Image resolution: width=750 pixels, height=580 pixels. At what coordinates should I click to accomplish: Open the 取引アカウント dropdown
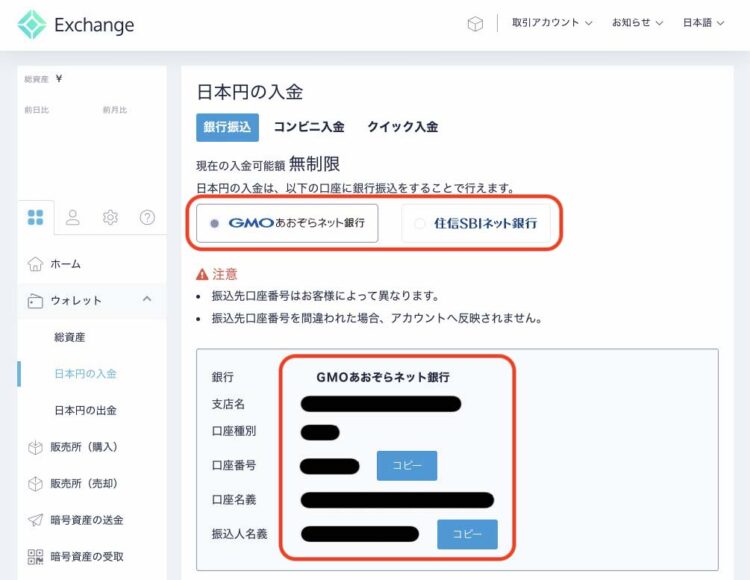(x=552, y=22)
